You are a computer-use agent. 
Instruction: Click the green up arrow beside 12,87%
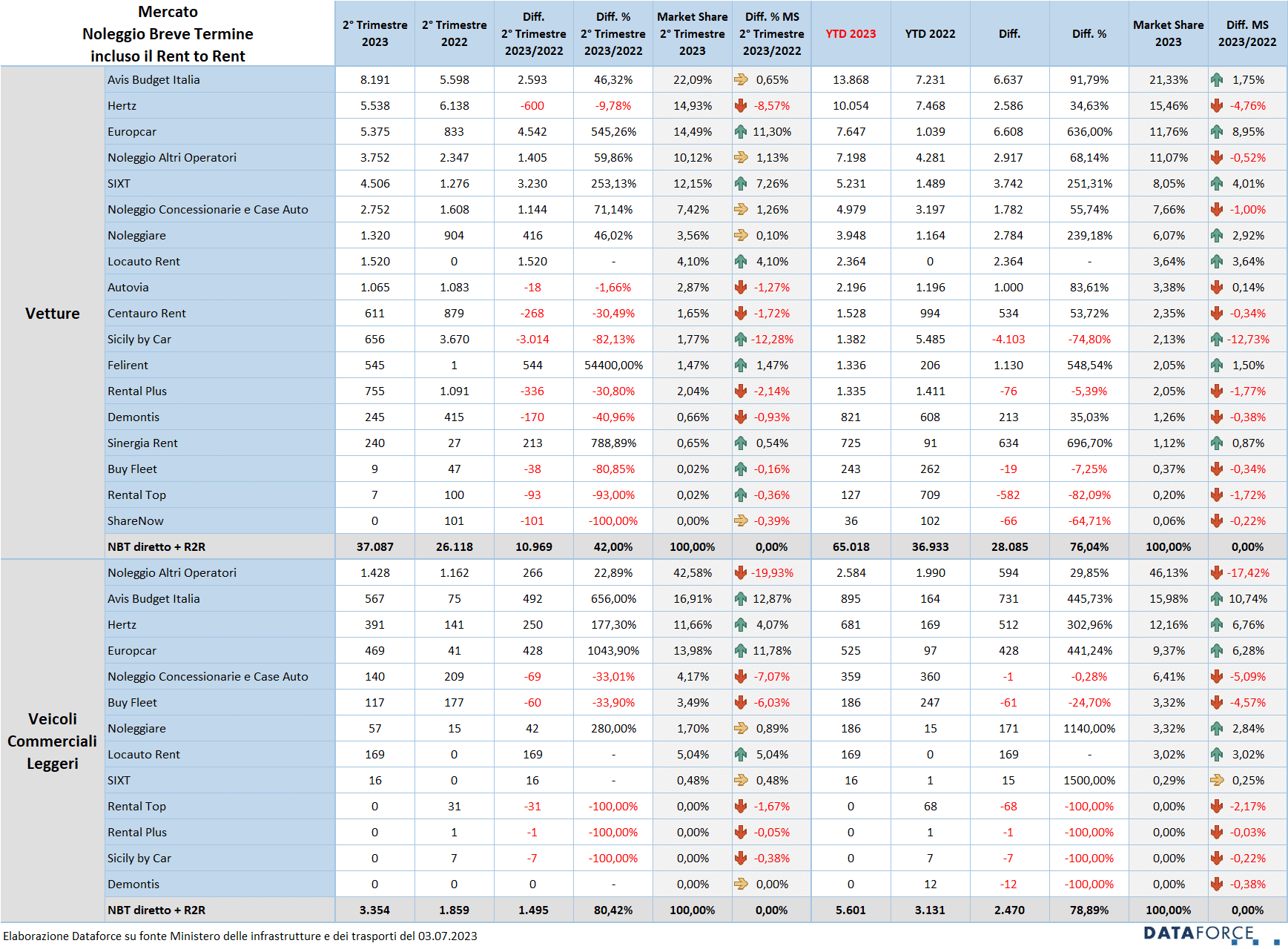[x=741, y=598]
